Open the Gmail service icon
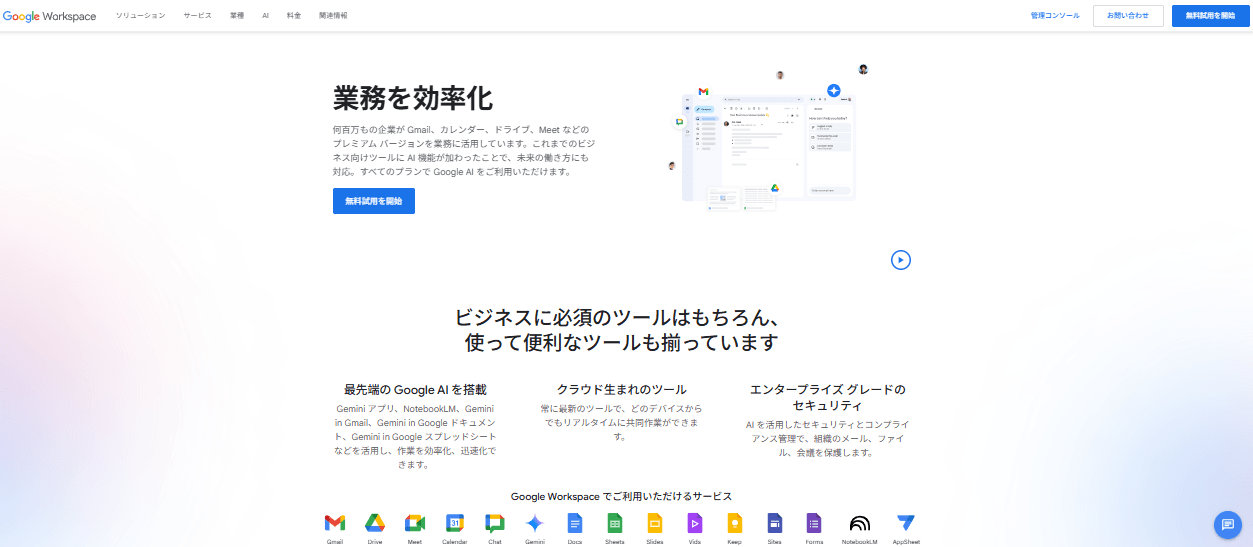 334,523
